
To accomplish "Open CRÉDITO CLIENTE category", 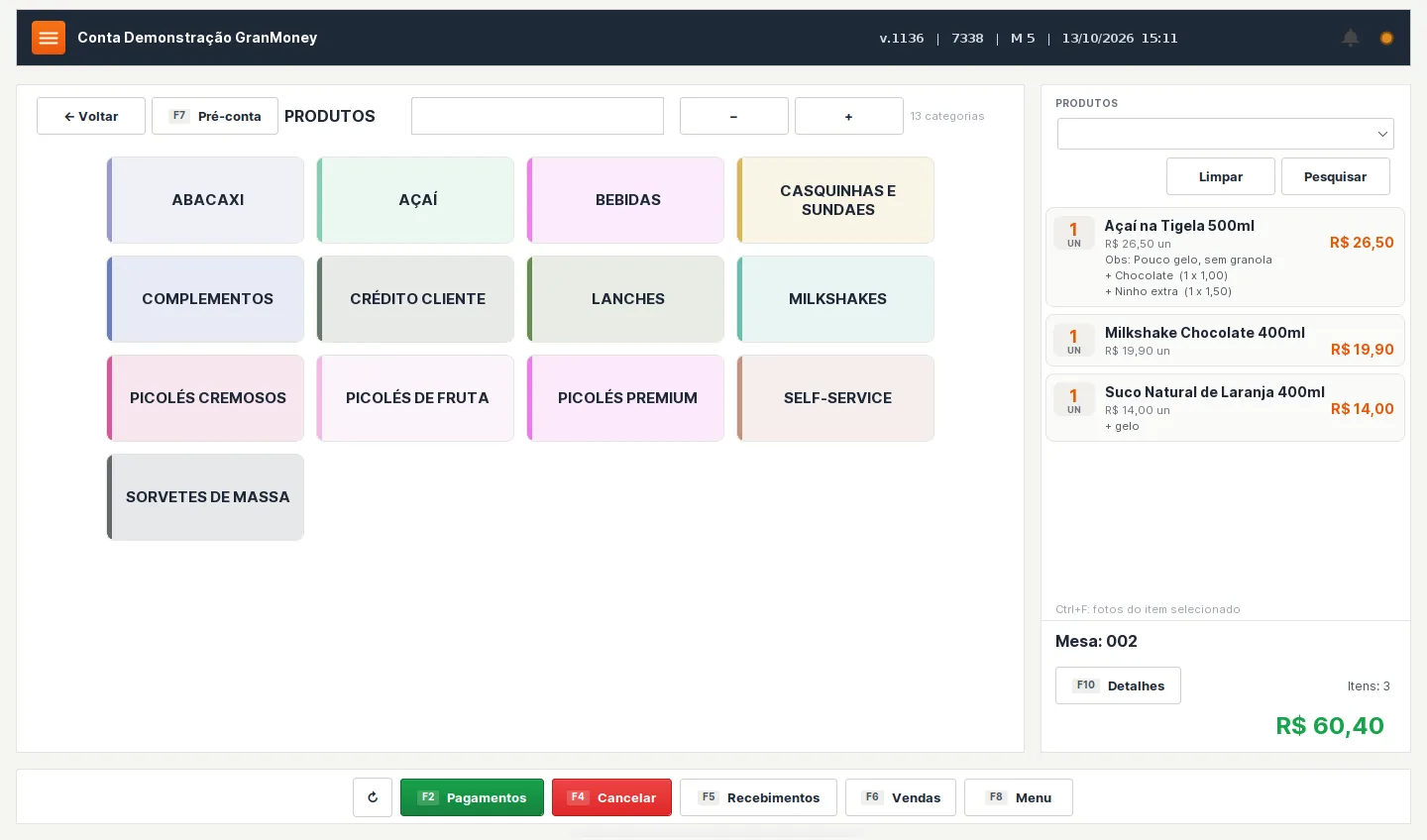I will [415, 299].
